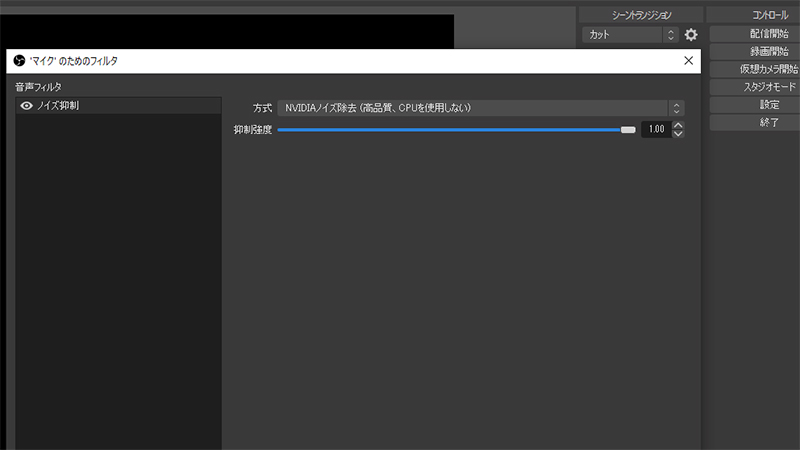Viewport: 800px width, 450px height.
Task: Click the OBS logo in dialog title
Action: tap(19, 61)
